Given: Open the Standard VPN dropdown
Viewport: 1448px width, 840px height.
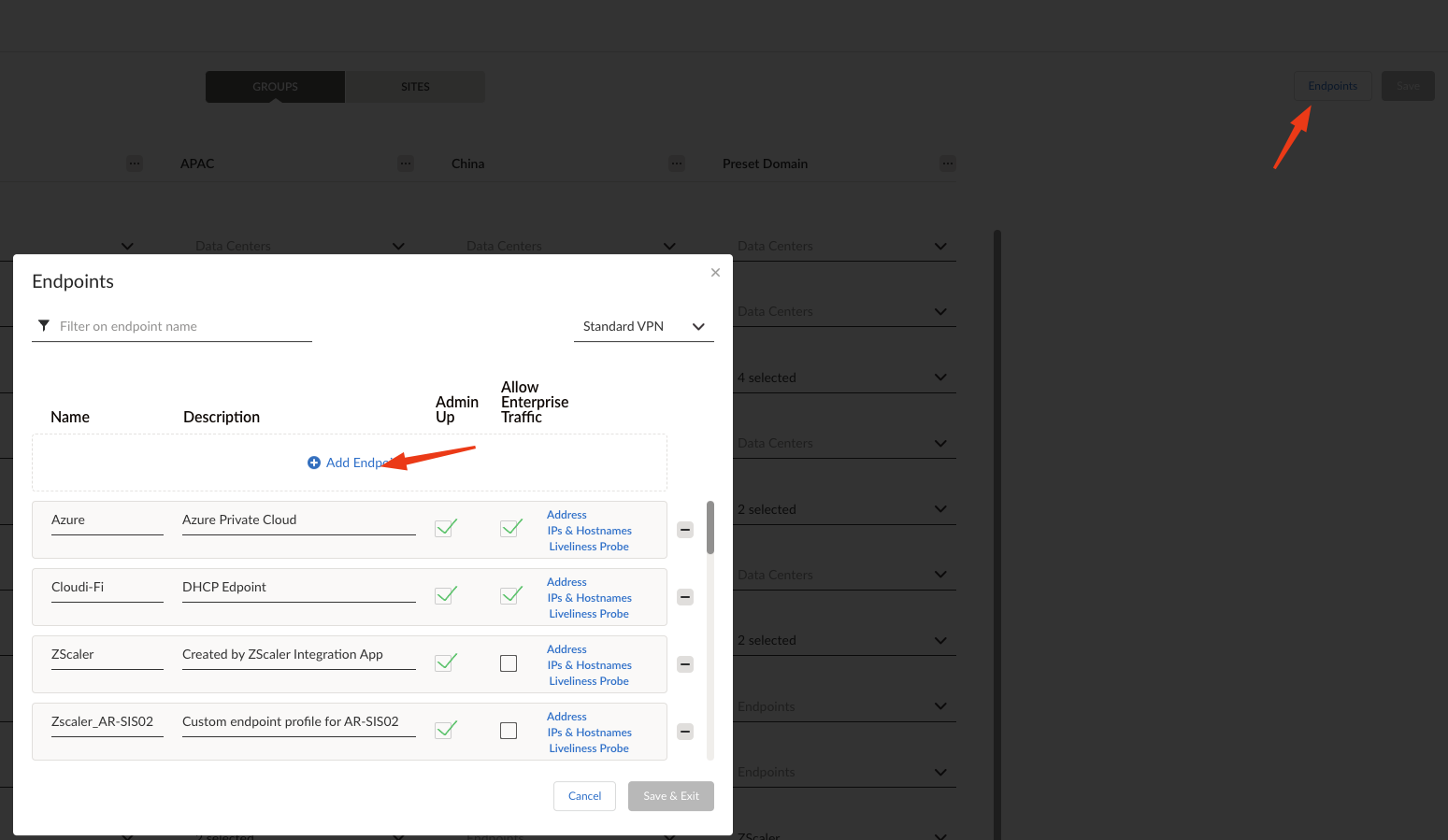Looking at the screenshot, I should (x=643, y=326).
